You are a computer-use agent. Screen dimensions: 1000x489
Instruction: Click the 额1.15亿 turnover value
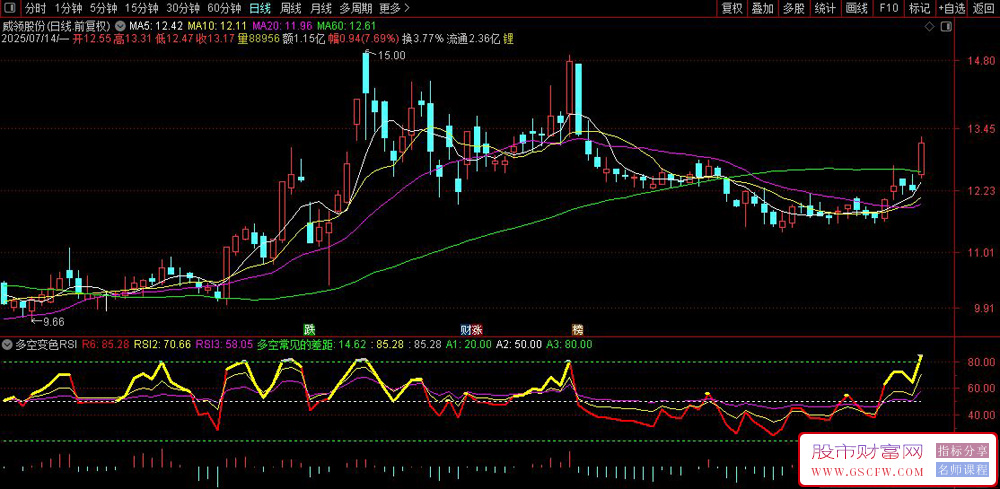click(x=304, y=39)
